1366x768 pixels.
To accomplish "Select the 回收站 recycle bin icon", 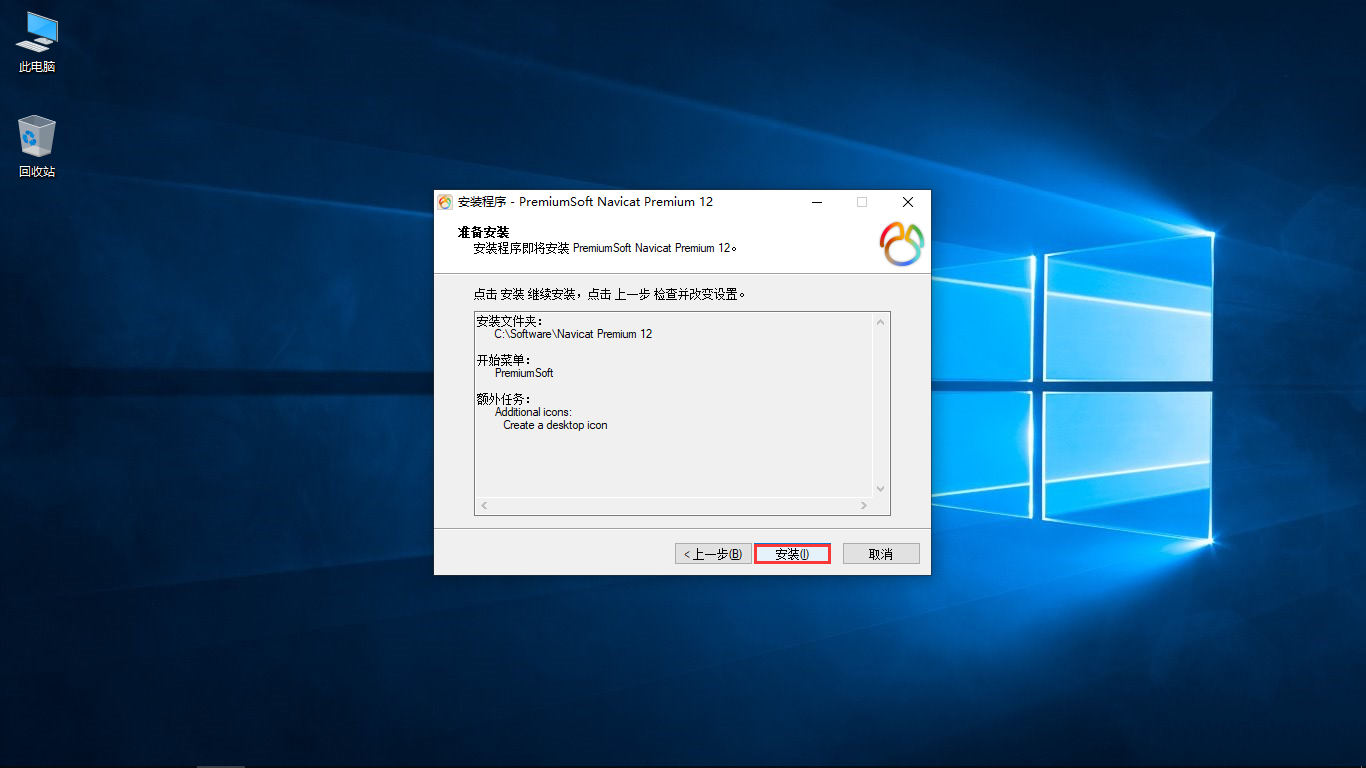I will click(37, 147).
